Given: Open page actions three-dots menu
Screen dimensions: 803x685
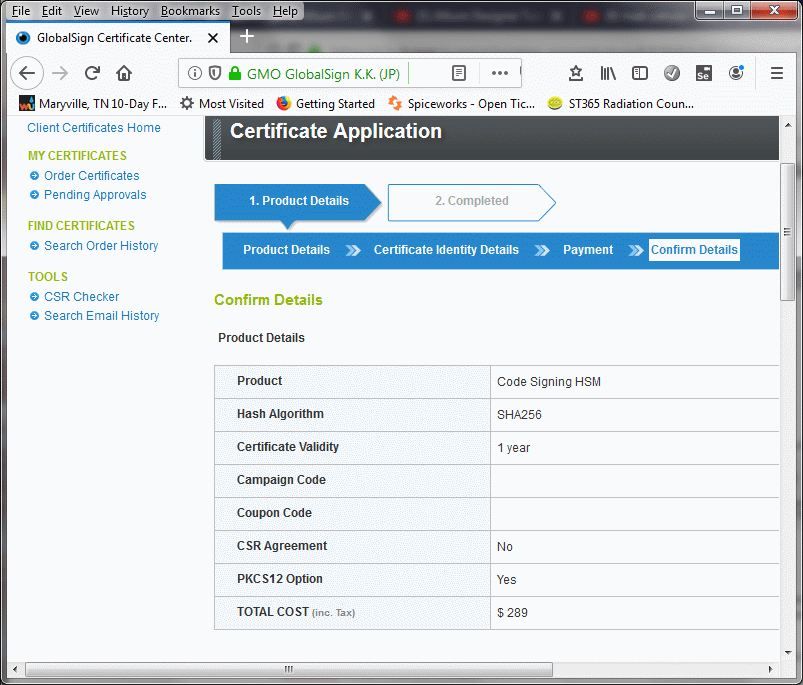Looking at the screenshot, I should 500,73.
